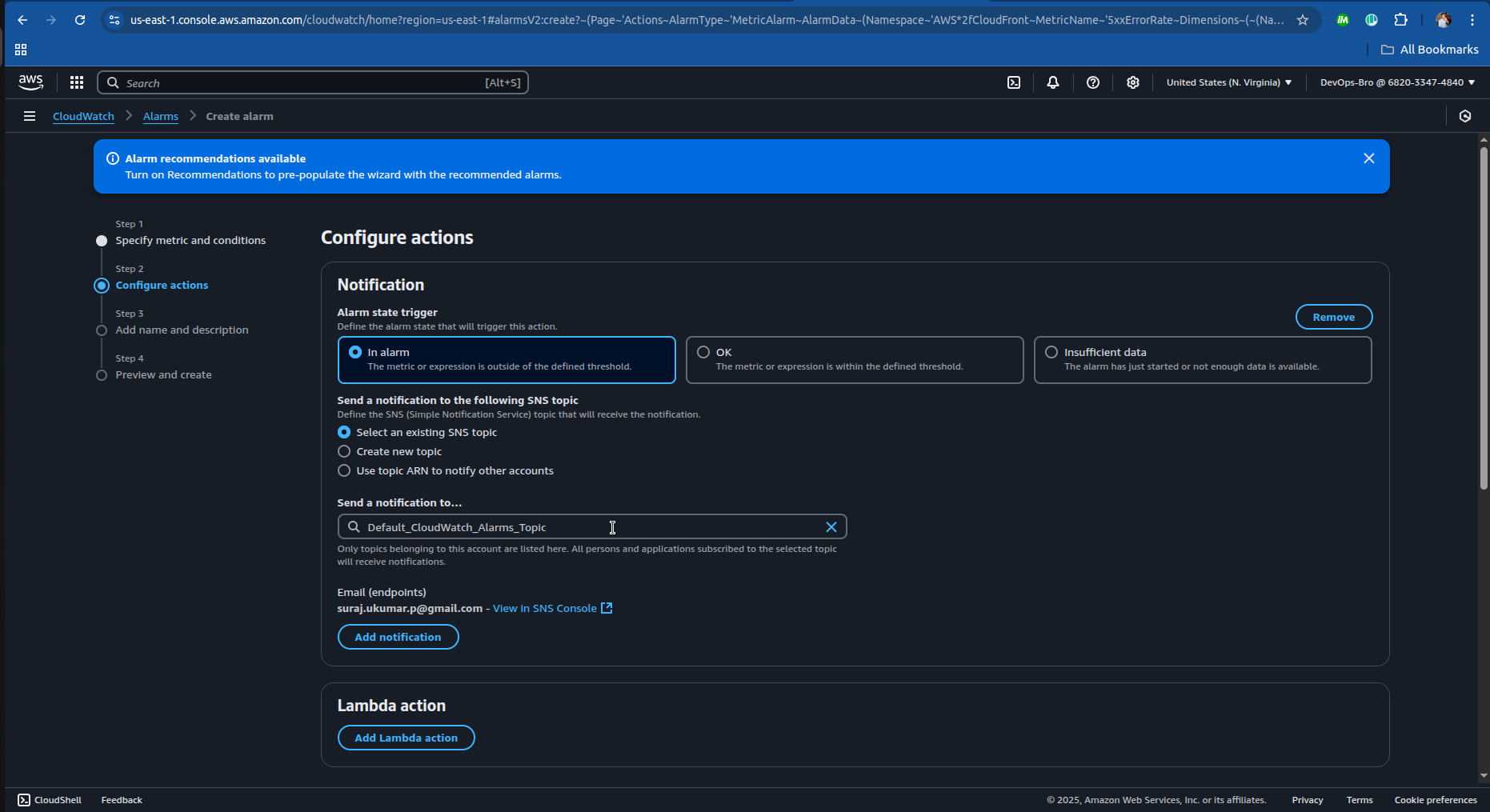Select the OK state trigger
Image resolution: width=1490 pixels, height=812 pixels.
855,360
